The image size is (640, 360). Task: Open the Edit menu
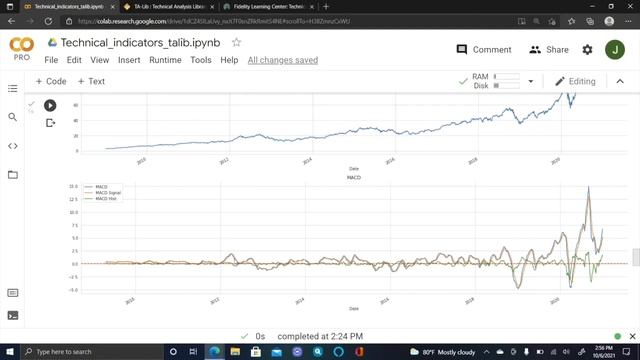pyautogui.click(x=74, y=60)
